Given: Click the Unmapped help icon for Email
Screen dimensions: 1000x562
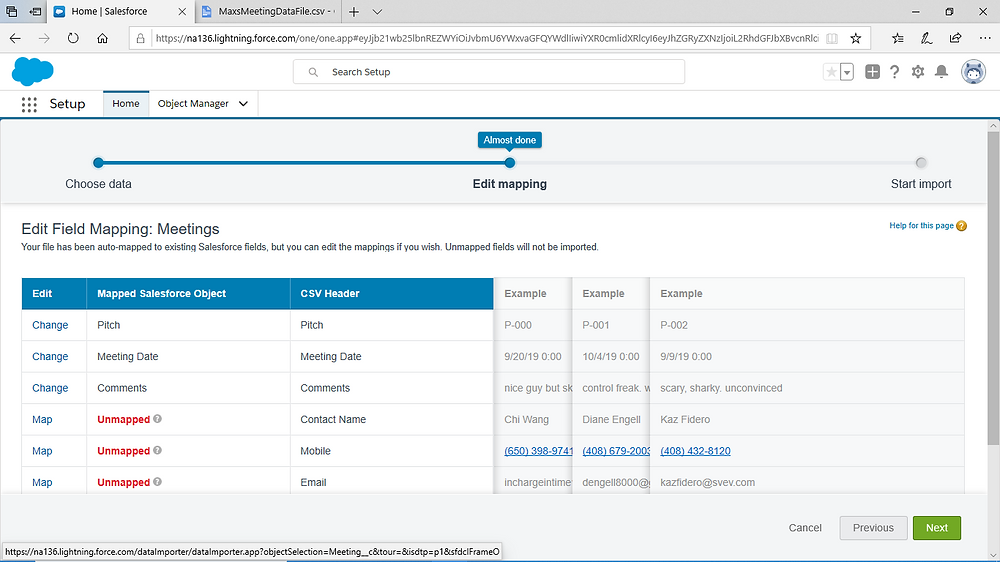Looking at the screenshot, I should (158, 482).
